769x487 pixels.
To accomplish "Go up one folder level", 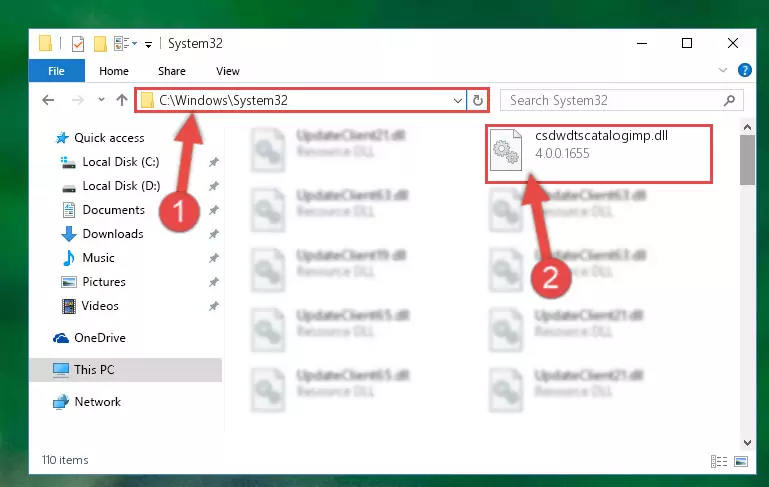I will 122,100.
